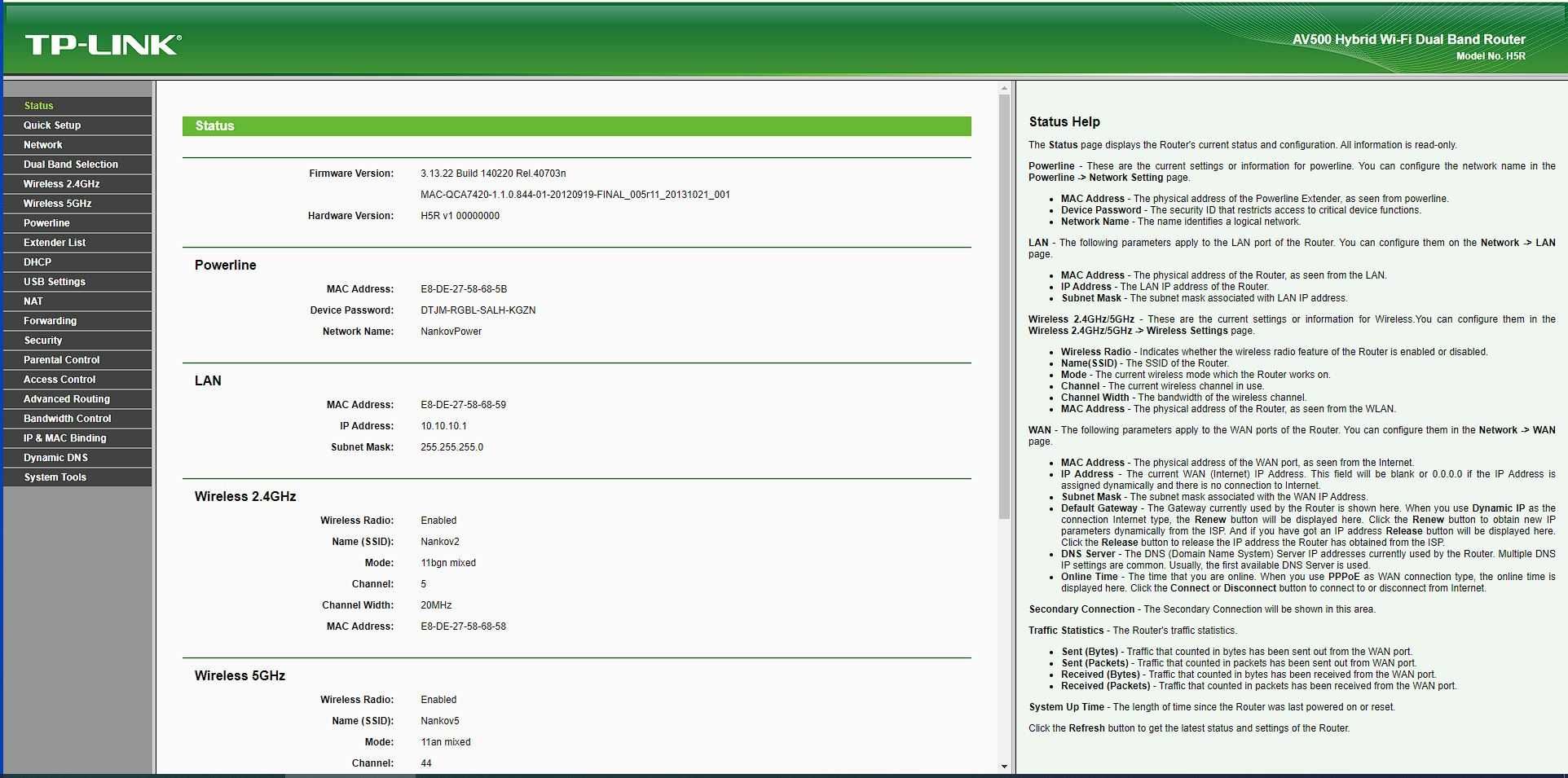Open Dynamic DNS settings

(x=77, y=458)
